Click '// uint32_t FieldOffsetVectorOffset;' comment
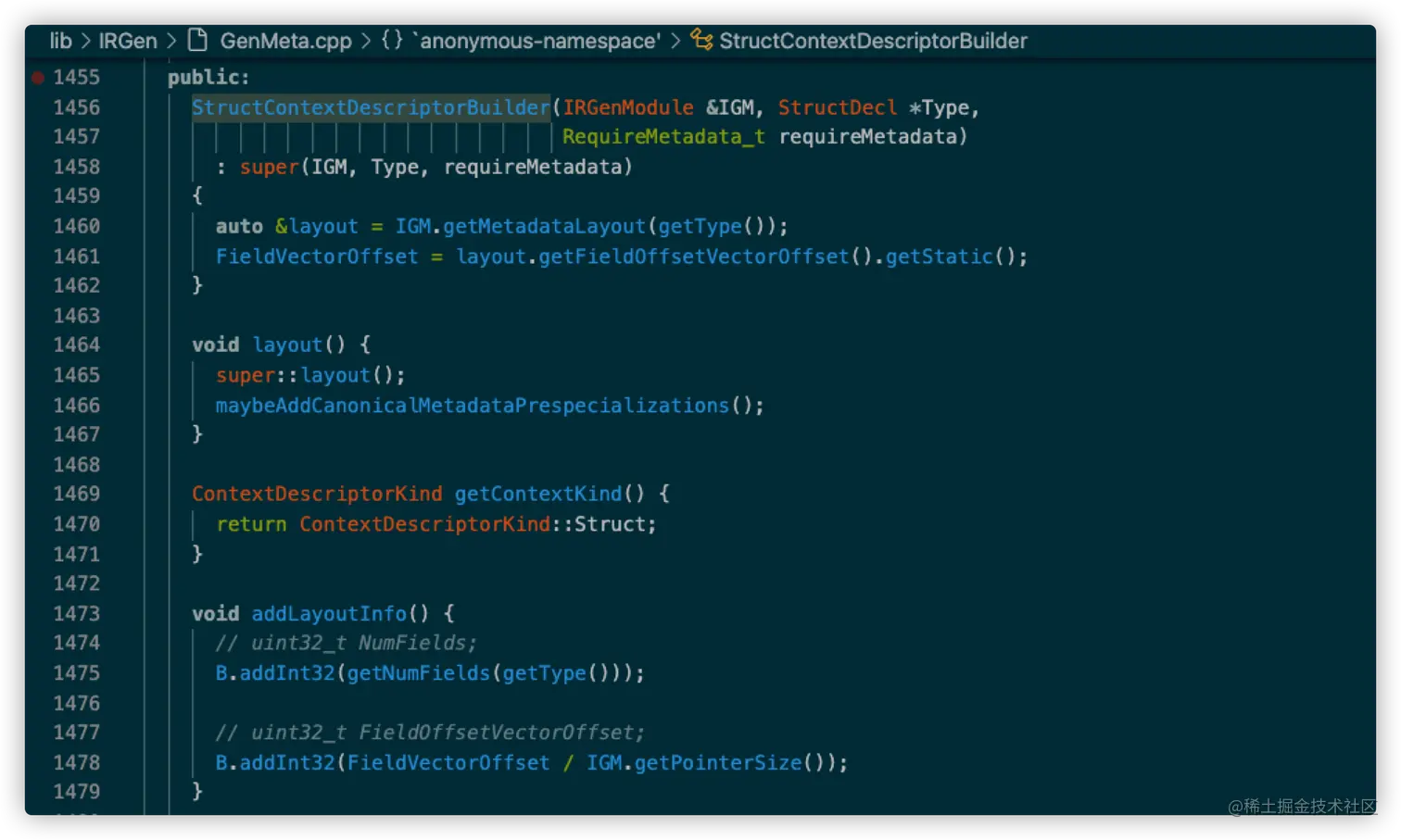1401x840 pixels. click(430, 733)
